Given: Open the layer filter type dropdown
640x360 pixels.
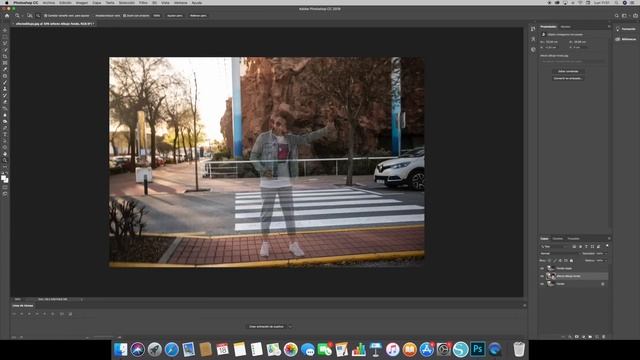Looking at the screenshot, I should [553, 247].
